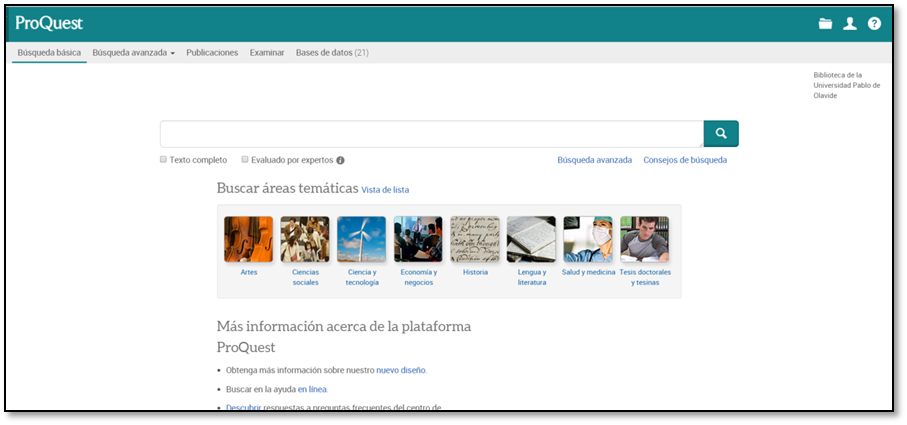
Task: Click the ProQuest logo
Action: coord(49,23)
